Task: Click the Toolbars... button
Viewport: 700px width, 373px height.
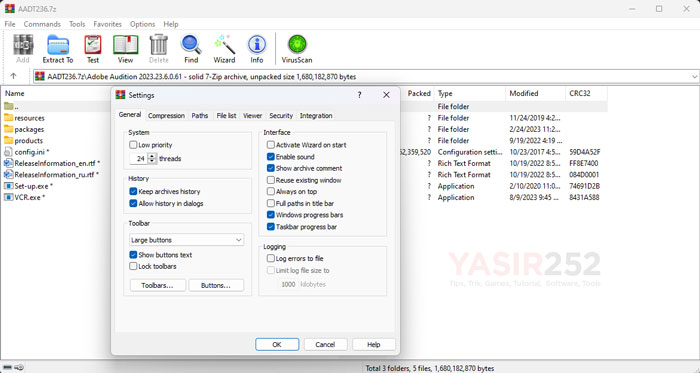Action: (x=158, y=286)
